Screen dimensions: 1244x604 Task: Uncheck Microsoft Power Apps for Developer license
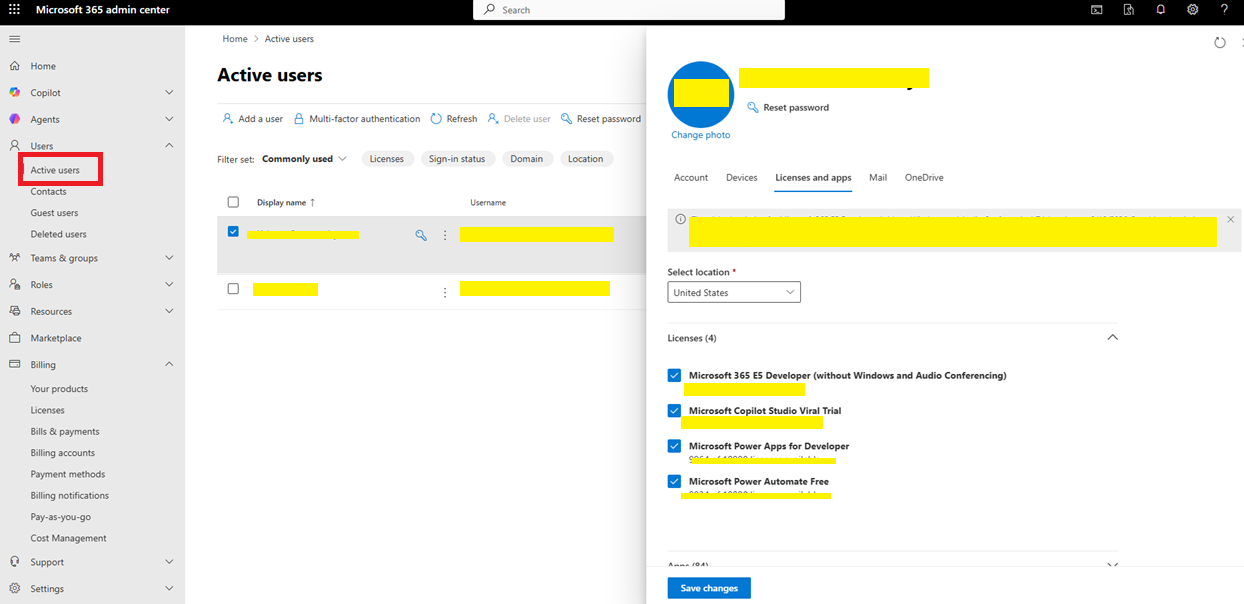click(674, 446)
